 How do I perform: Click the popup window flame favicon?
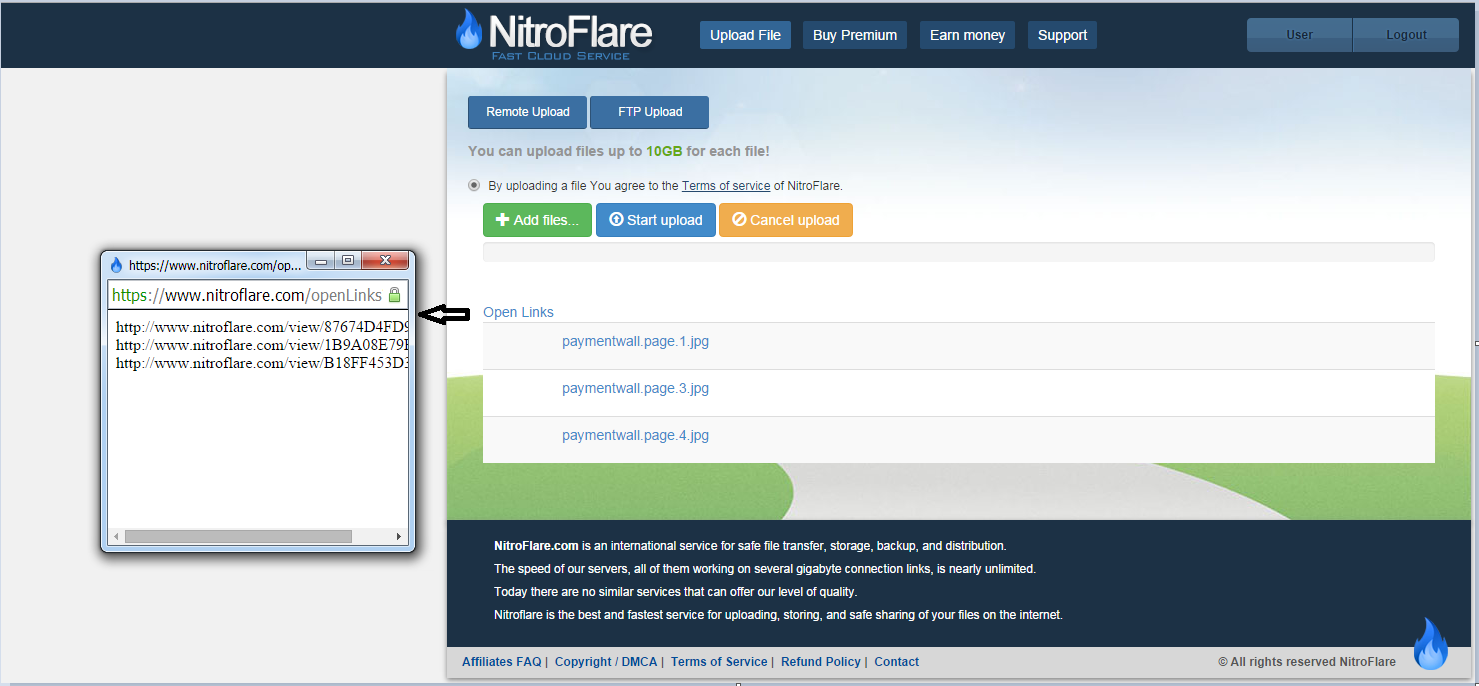[x=116, y=265]
